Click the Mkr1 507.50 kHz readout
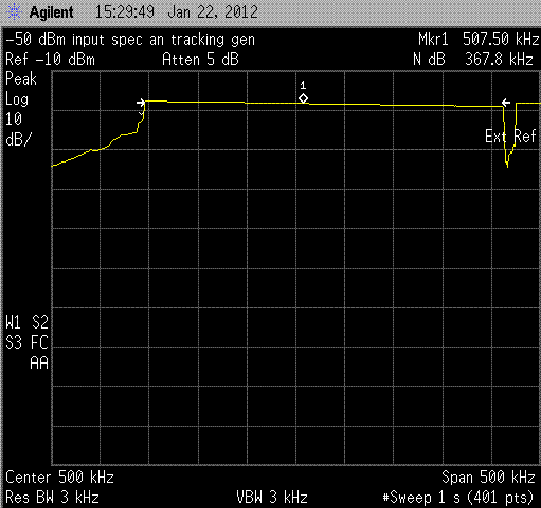This screenshot has width=541, height=508. [x=479, y=39]
